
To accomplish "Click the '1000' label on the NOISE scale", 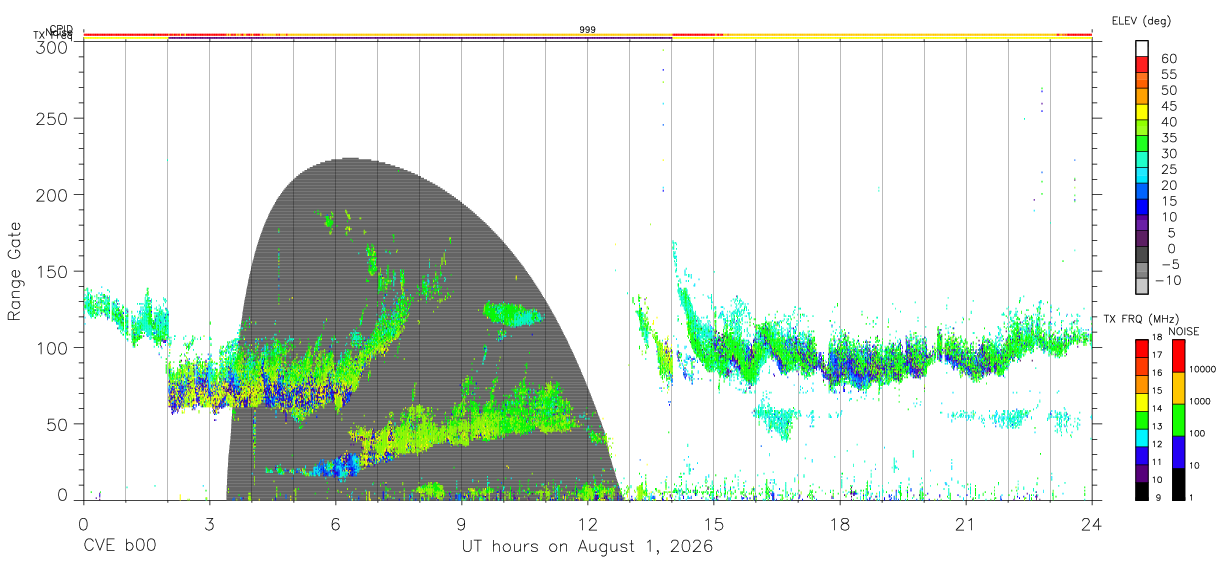I will [x=1201, y=401].
